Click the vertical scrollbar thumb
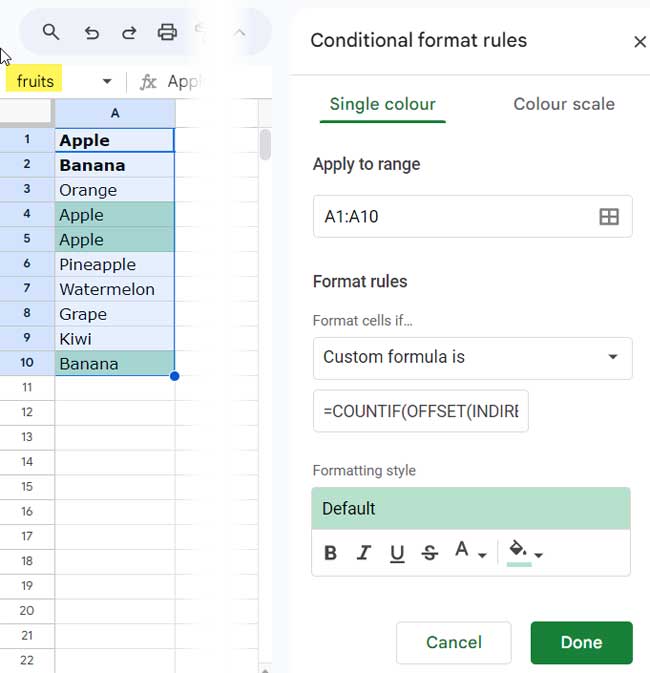 coord(265,145)
